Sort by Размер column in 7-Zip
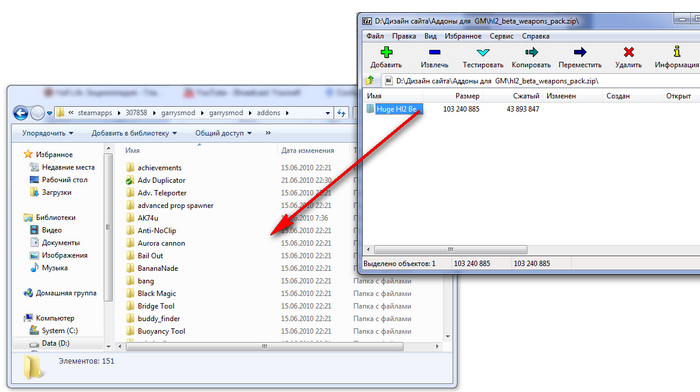 [x=467, y=96]
